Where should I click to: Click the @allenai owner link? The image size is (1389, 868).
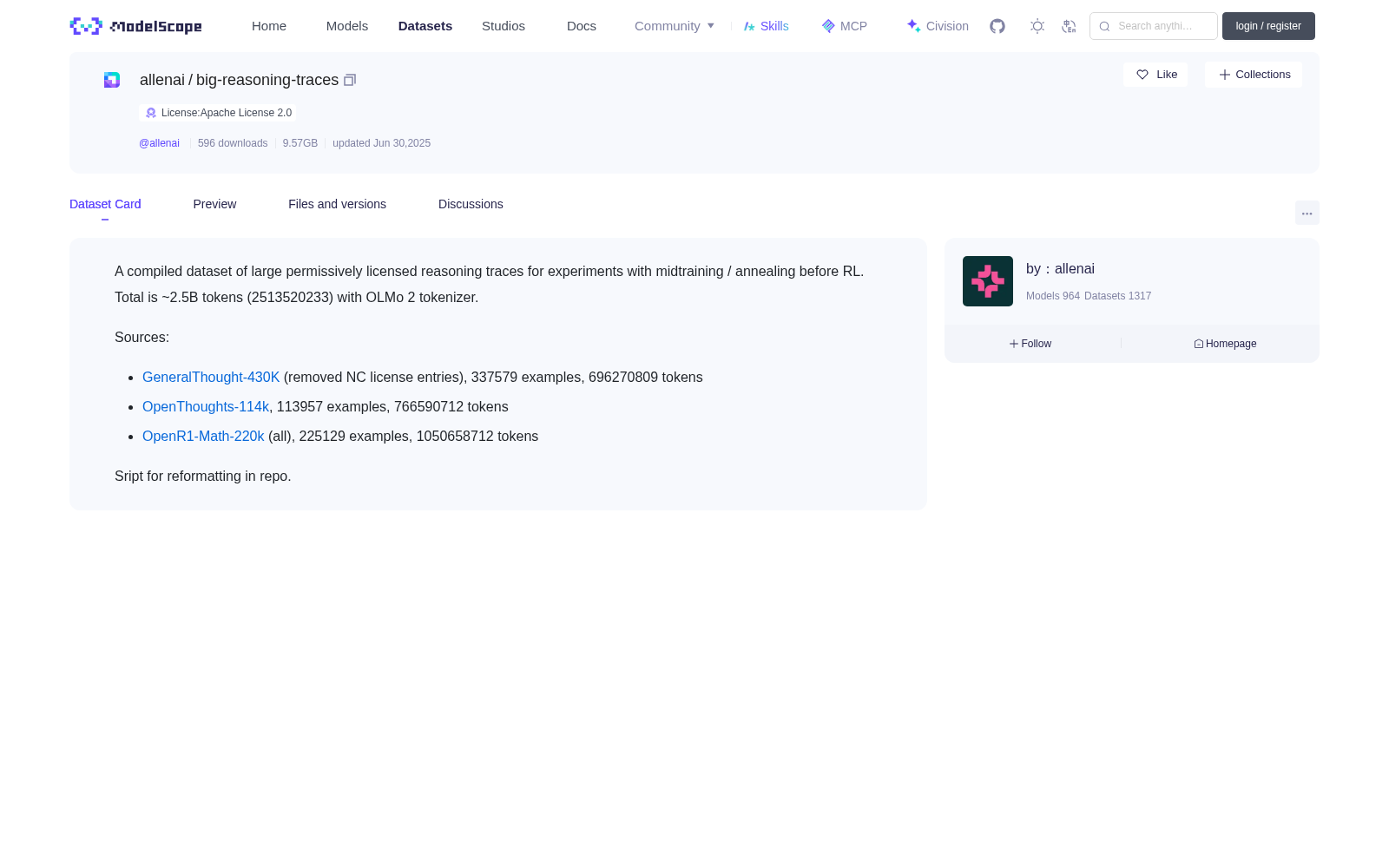pos(159,143)
